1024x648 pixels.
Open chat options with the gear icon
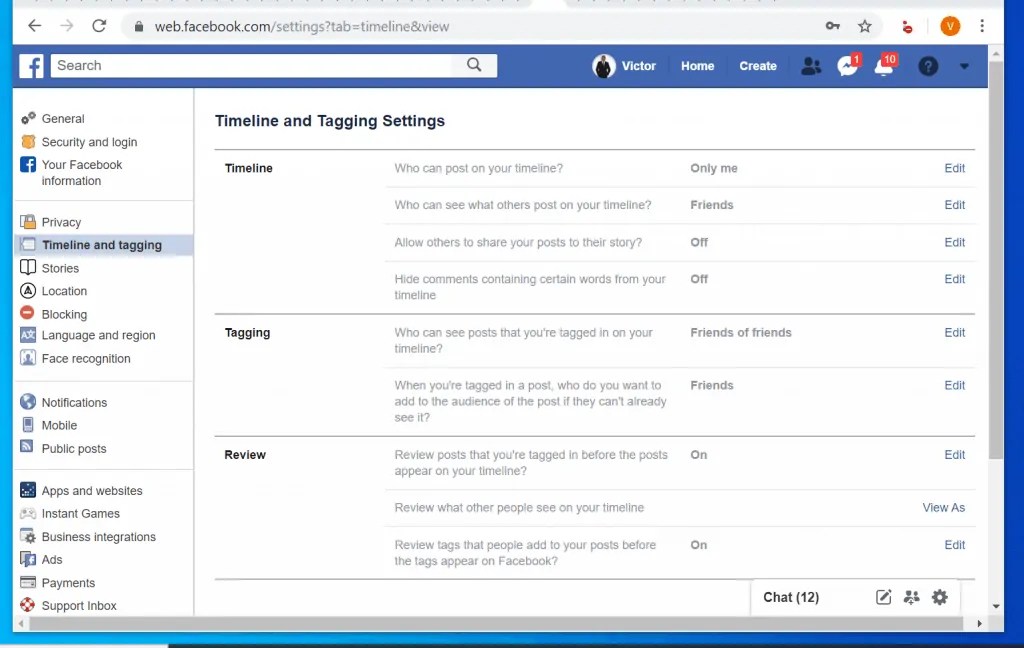point(939,597)
